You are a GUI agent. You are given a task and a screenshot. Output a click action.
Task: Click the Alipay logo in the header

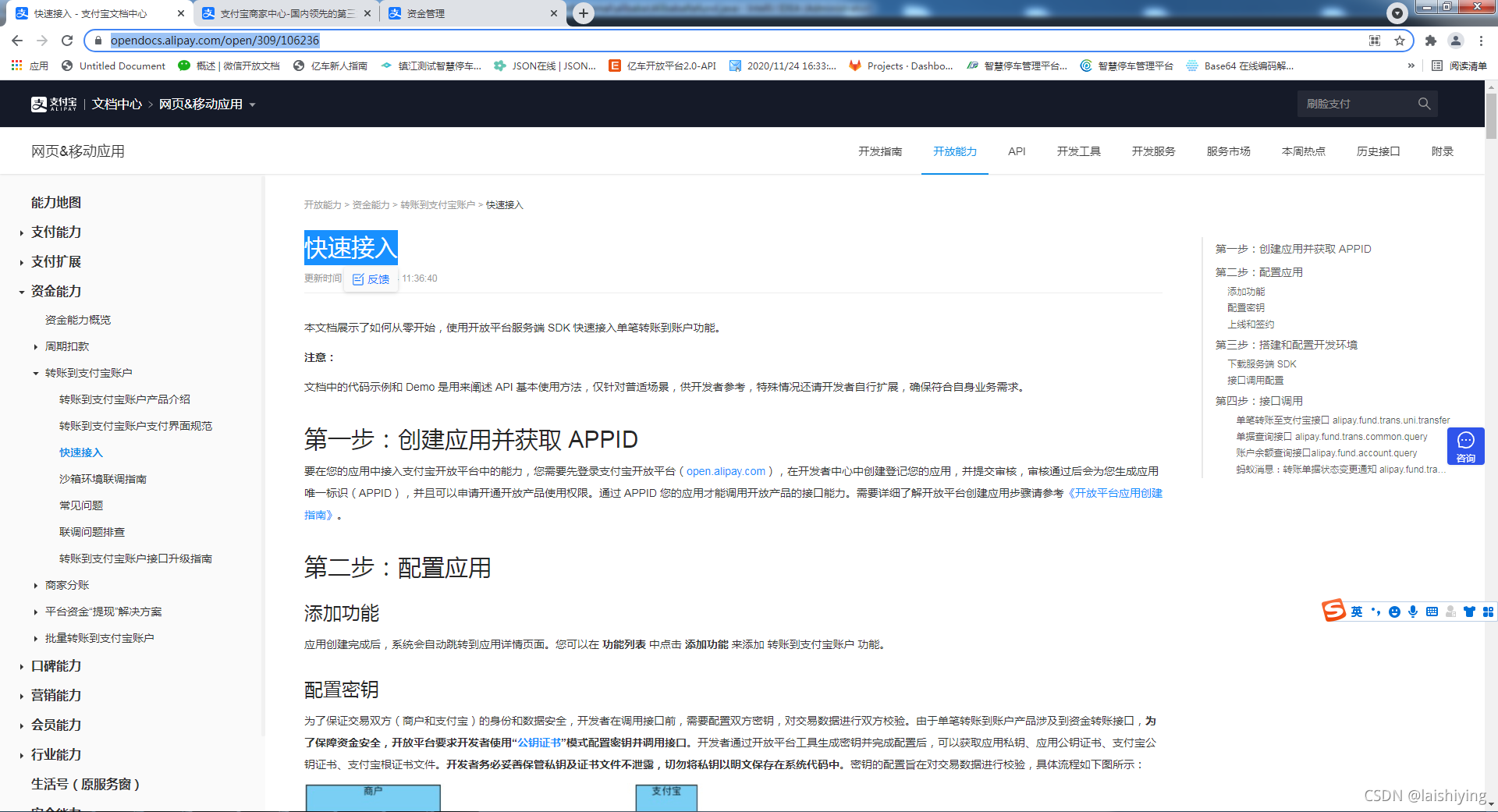(54, 104)
